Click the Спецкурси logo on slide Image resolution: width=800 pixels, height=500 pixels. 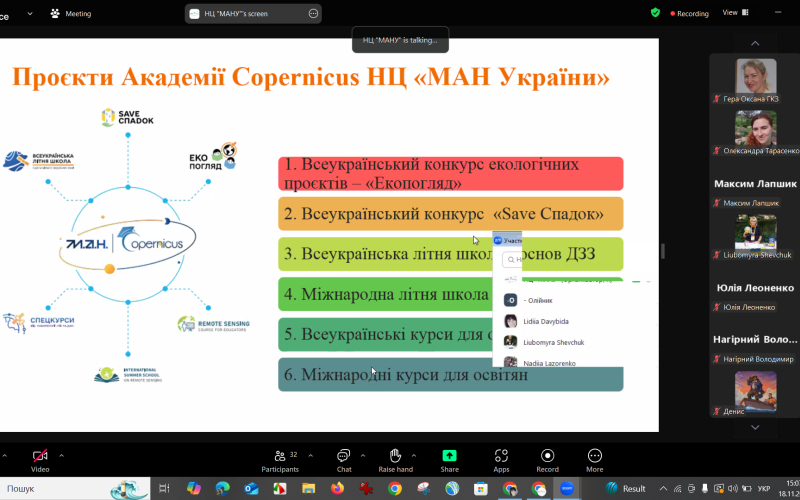click(38, 322)
